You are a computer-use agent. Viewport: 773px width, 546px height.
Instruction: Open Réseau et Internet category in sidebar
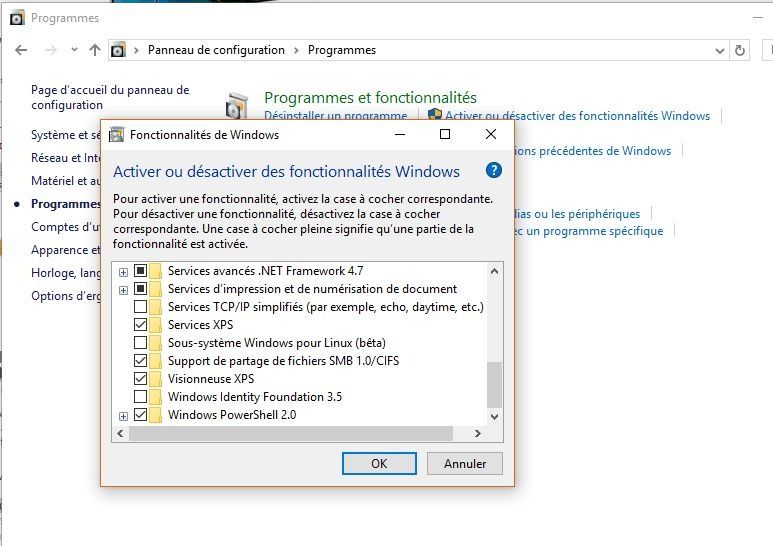(x=65, y=158)
